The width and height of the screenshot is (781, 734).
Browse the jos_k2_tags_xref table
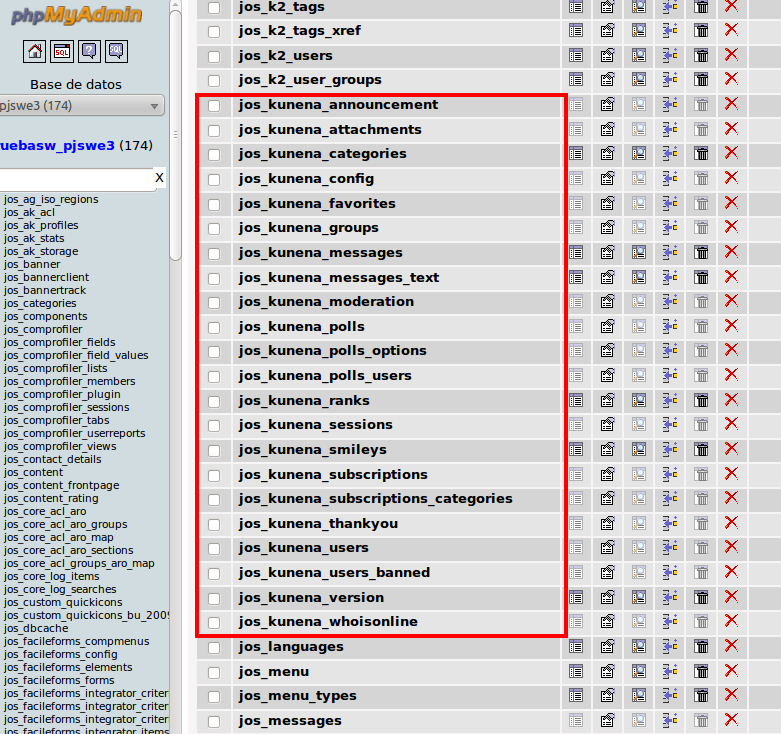[576, 30]
